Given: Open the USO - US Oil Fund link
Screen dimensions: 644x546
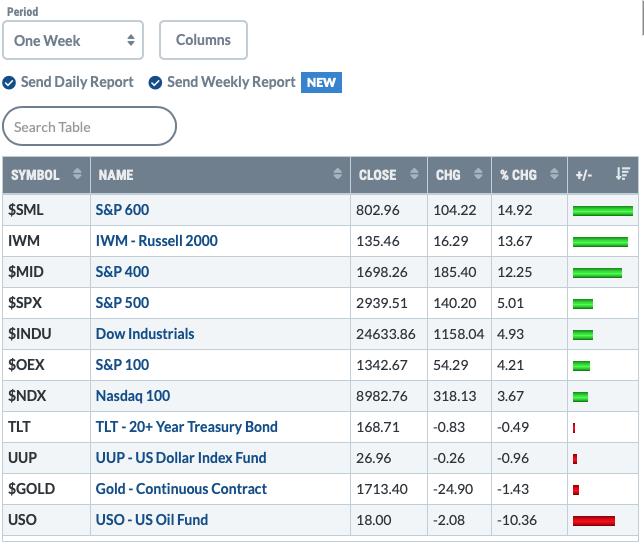Looking at the screenshot, I should click(x=152, y=520).
